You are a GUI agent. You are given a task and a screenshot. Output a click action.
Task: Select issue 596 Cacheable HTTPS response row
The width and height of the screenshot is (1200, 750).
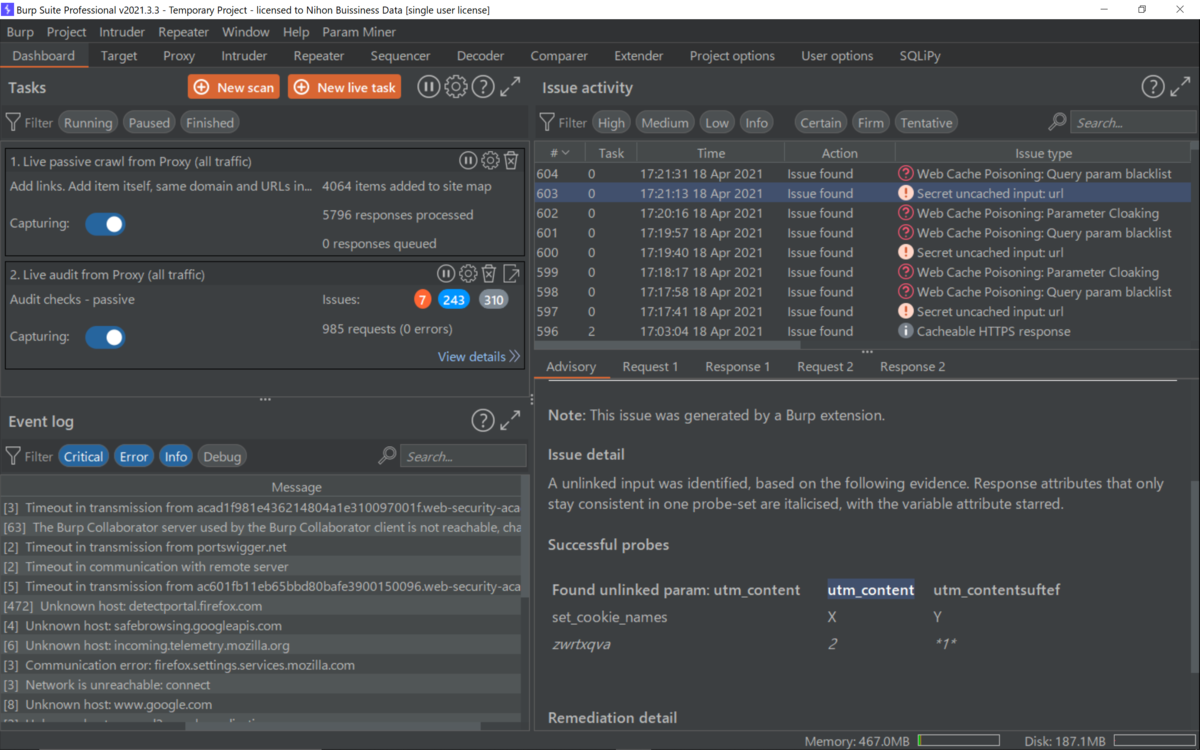click(x=862, y=331)
